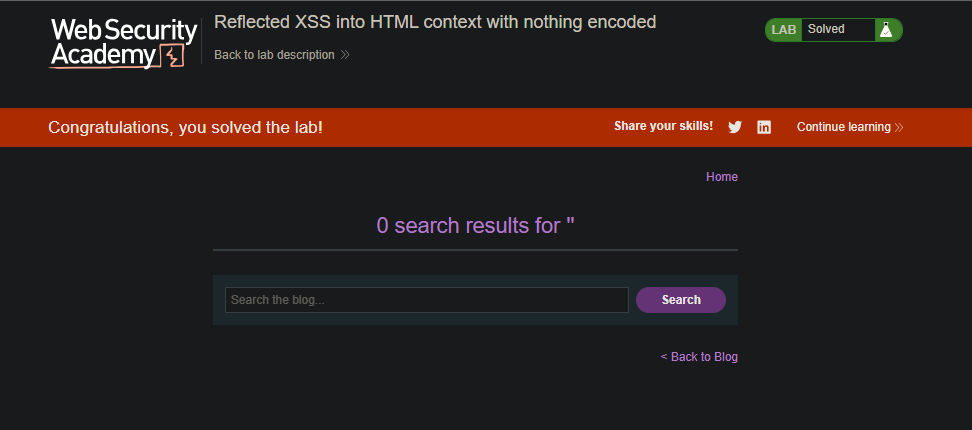This screenshot has height=430, width=972.
Task: Click the 0 search results heading
Action: coord(475,226)
